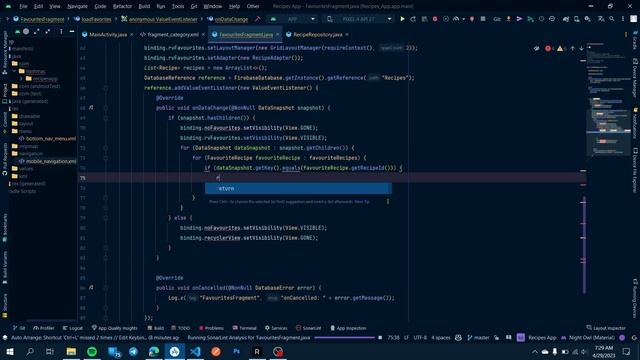Click the Git push purple arrow icon

[x=519, y=19]
